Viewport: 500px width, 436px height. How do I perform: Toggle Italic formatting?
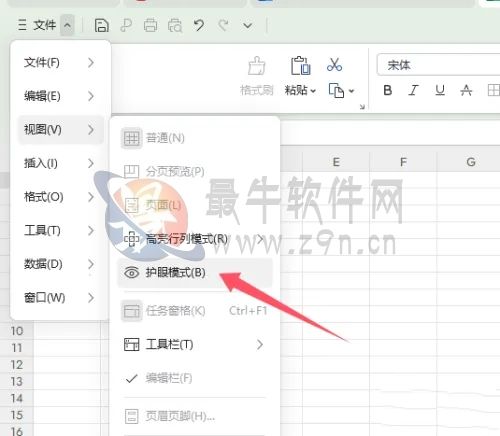coord(413,90)
